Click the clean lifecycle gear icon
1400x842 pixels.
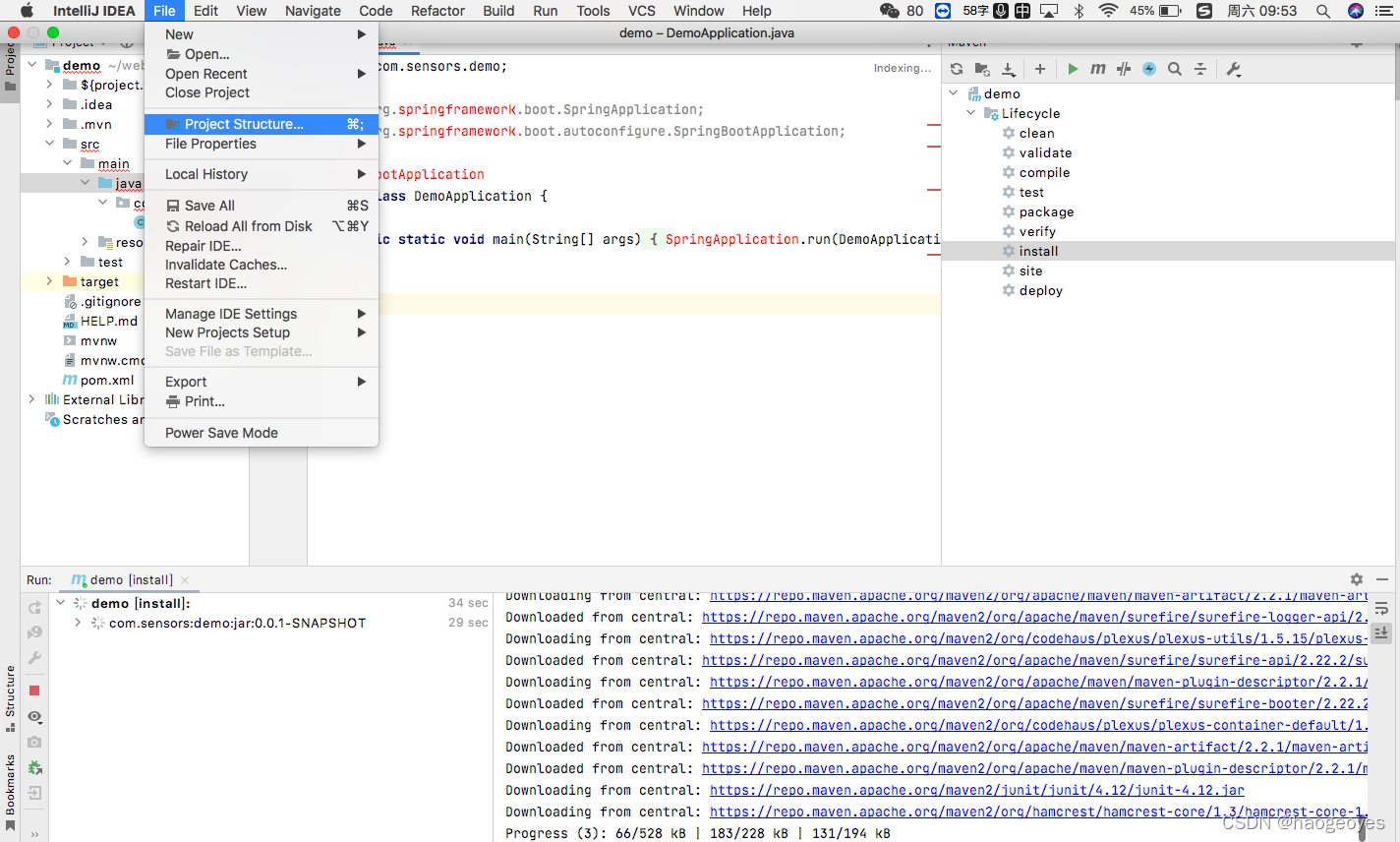1009,133
